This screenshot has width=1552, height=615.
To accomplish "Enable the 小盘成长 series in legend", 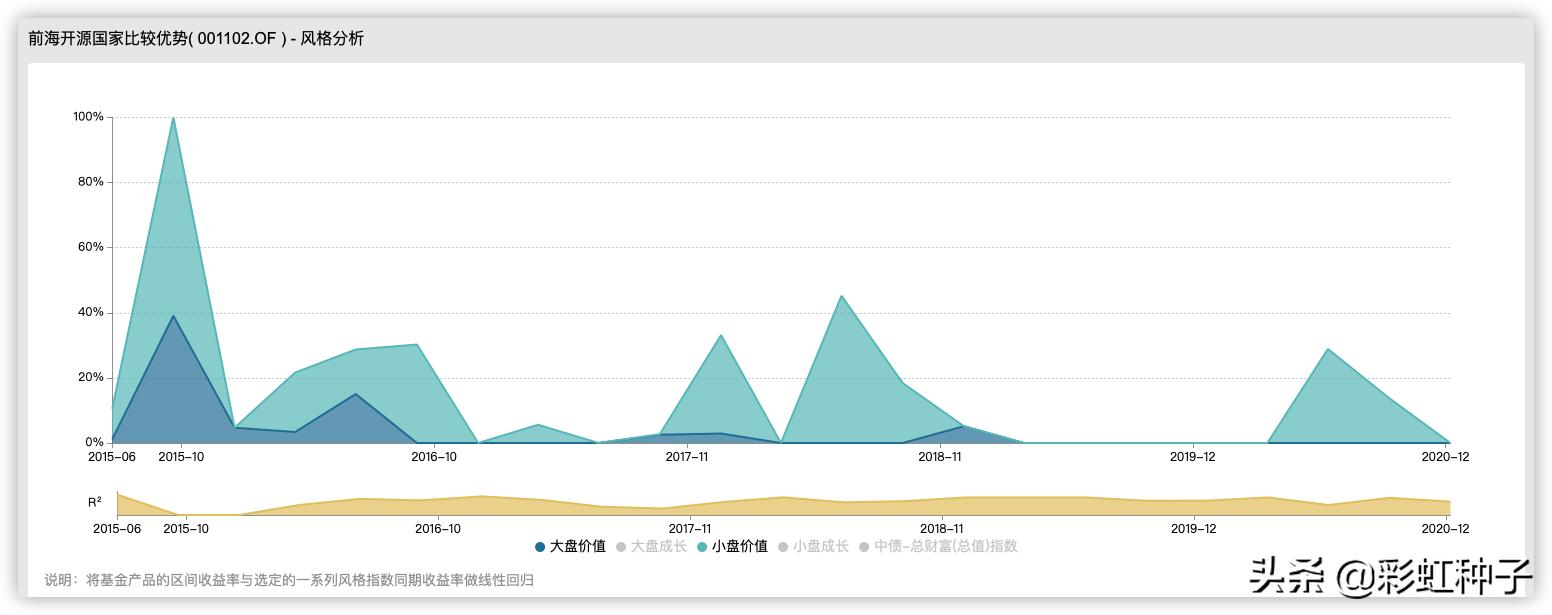I will [820, 547].
